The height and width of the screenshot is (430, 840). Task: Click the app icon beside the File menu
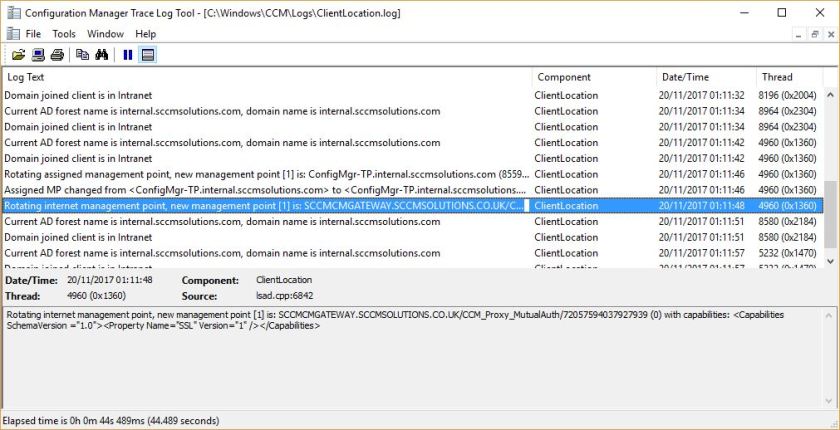point(12,34)
